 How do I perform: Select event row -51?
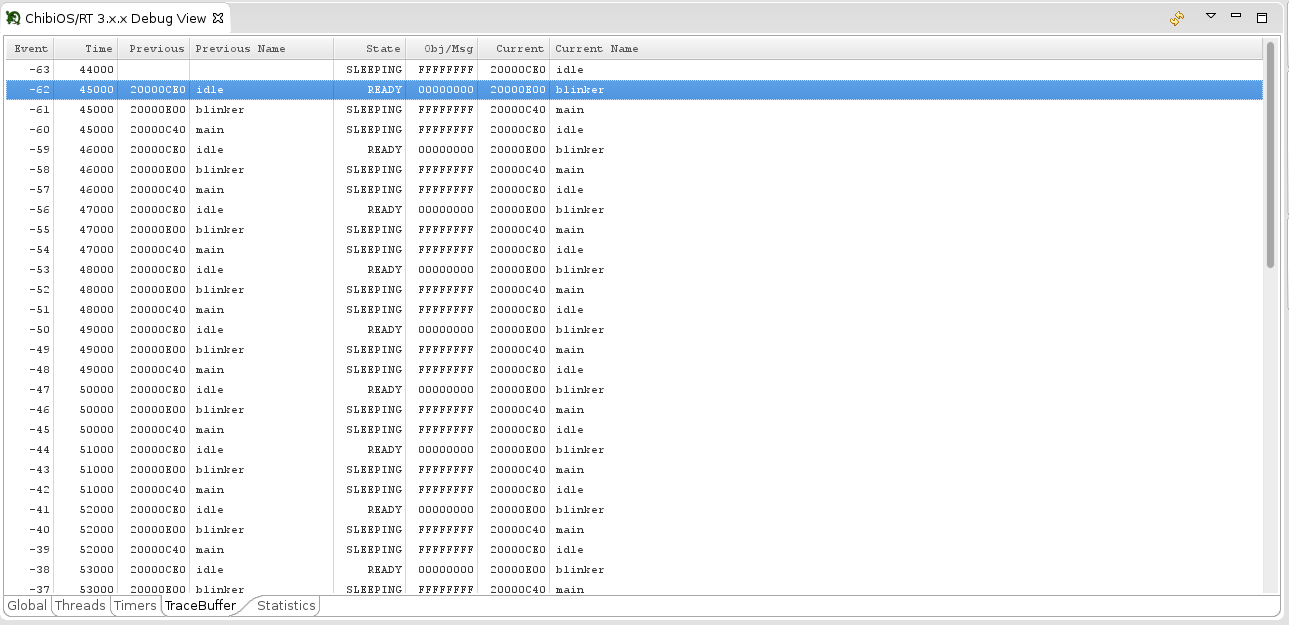634,310
